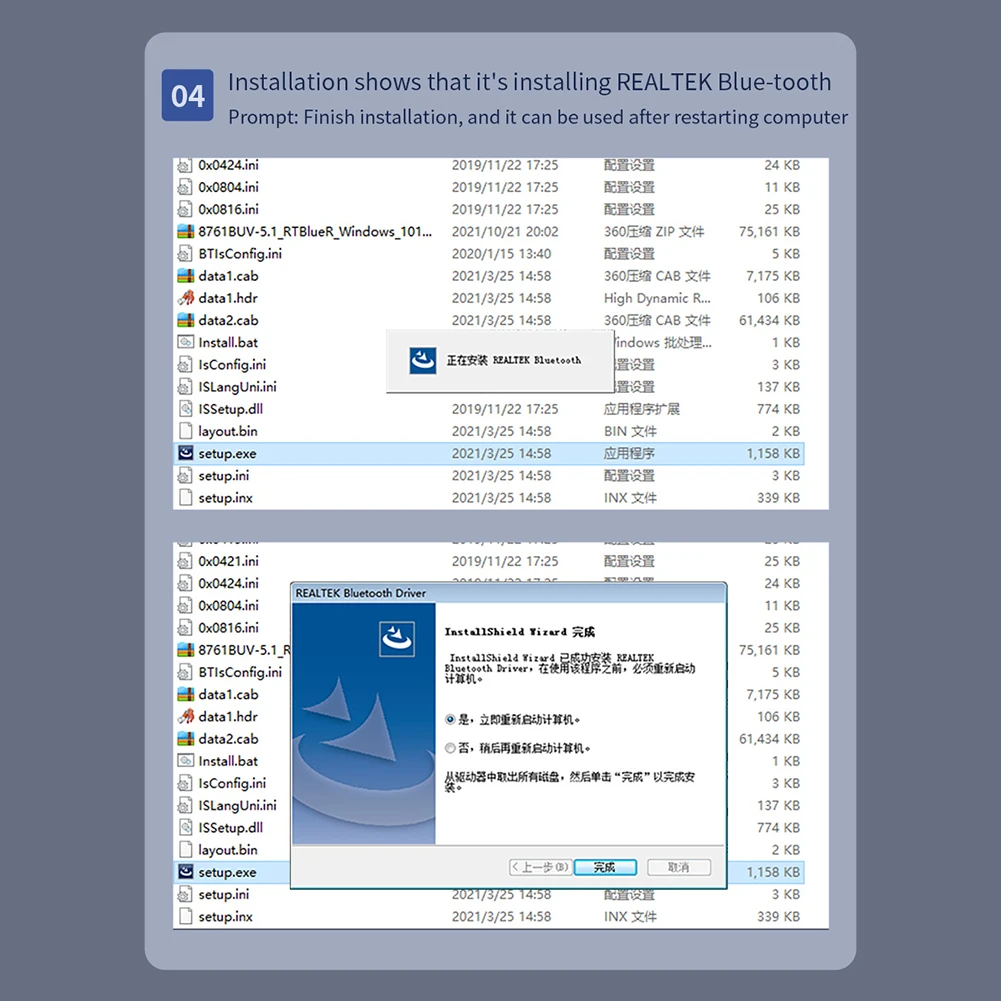
Task: Click setup.exe icon in lower file list
Action: click(x=185, y=872)
